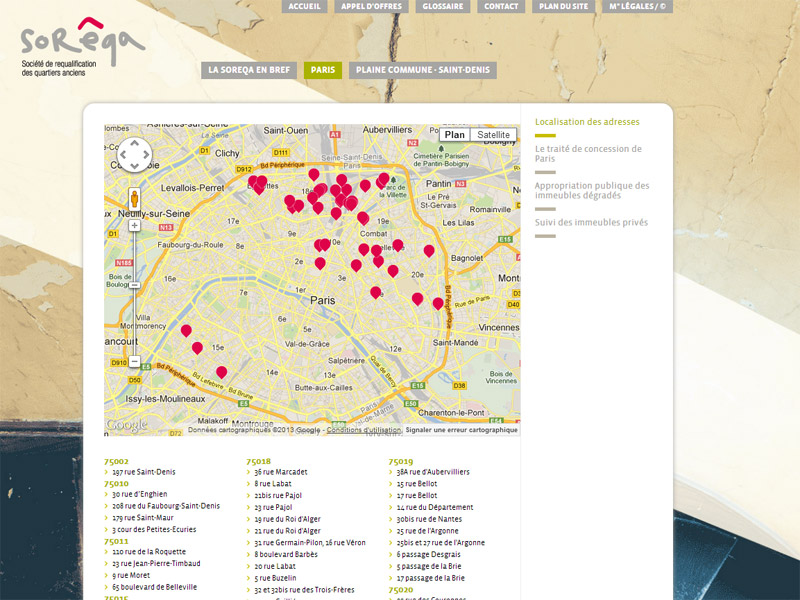This screenshot has height=600, width=800.
Task: Open address 38A rue d'Aubervilliers
Action: click(433, 472)
